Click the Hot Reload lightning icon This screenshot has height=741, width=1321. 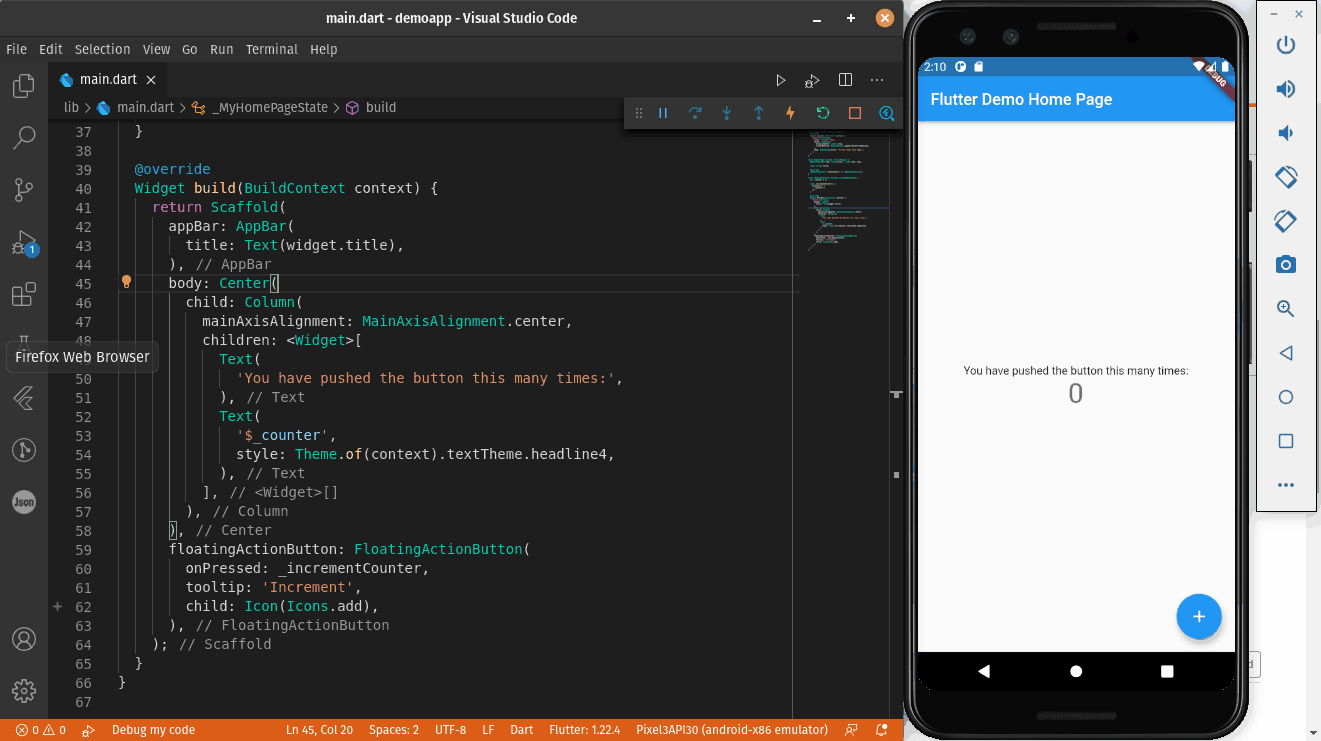pyautogui.click(x=790, y=113)
